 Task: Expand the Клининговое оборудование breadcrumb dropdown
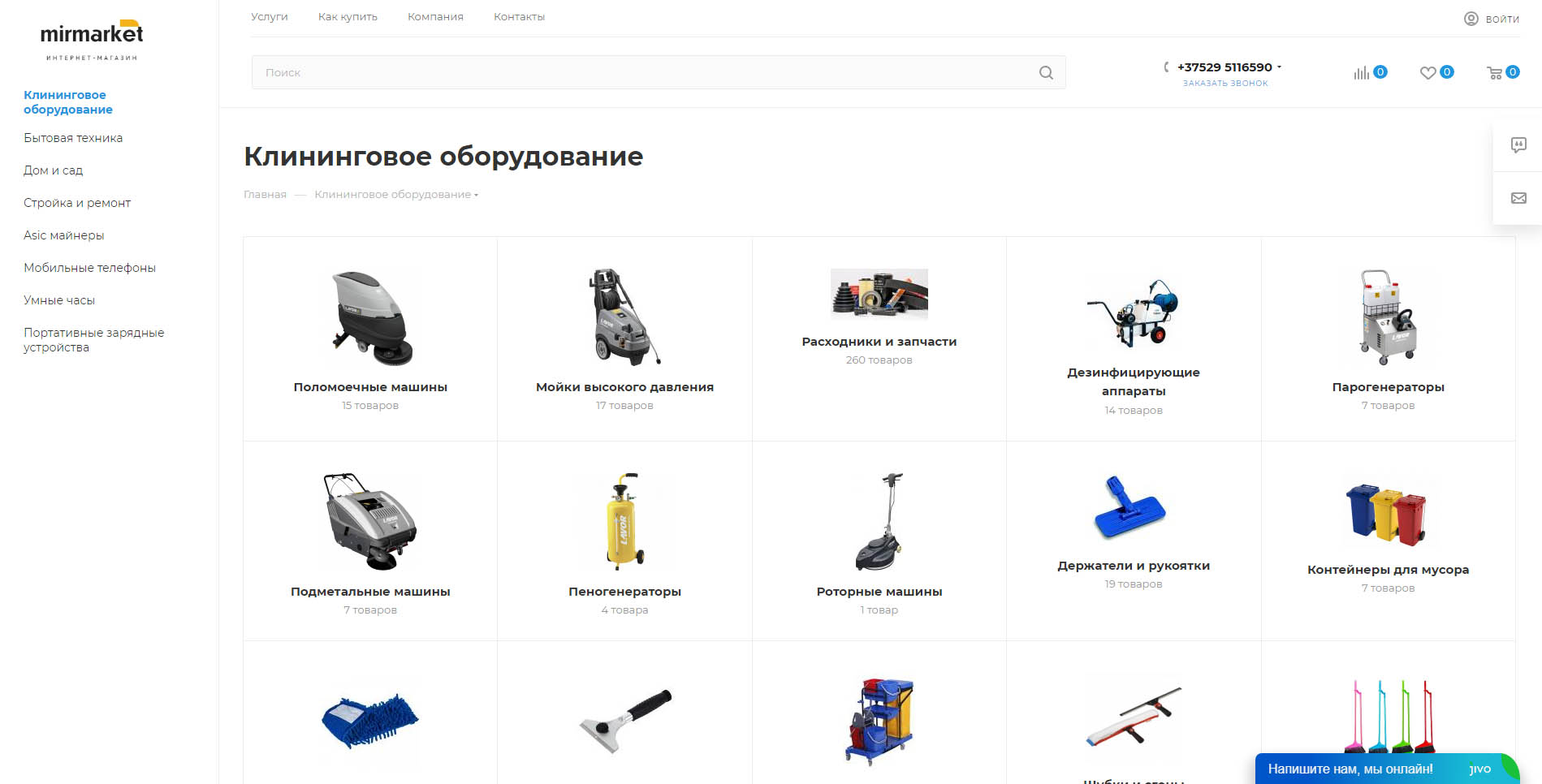[476, 195]
